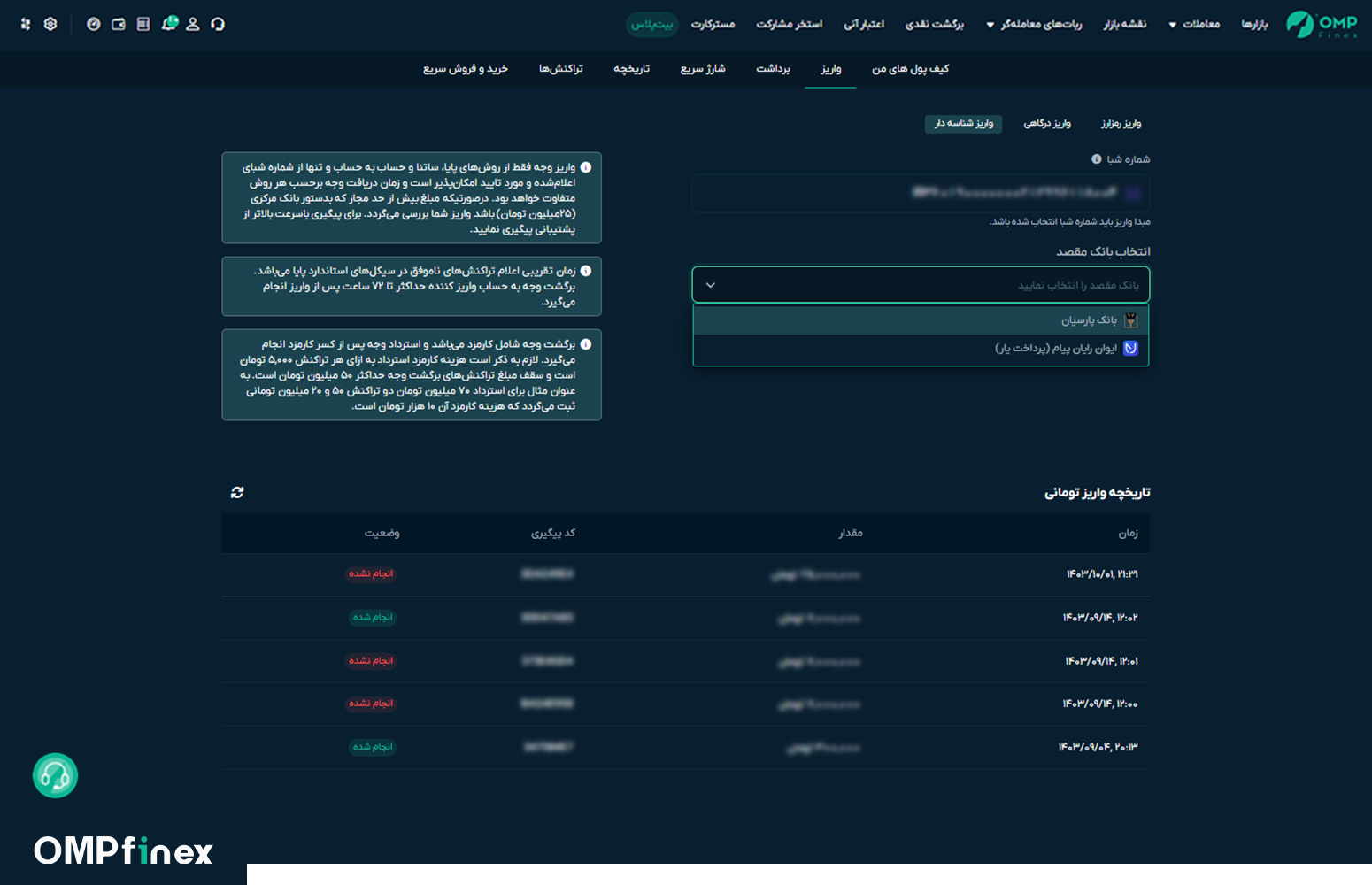Switch to تاریخچه tab

632,68
